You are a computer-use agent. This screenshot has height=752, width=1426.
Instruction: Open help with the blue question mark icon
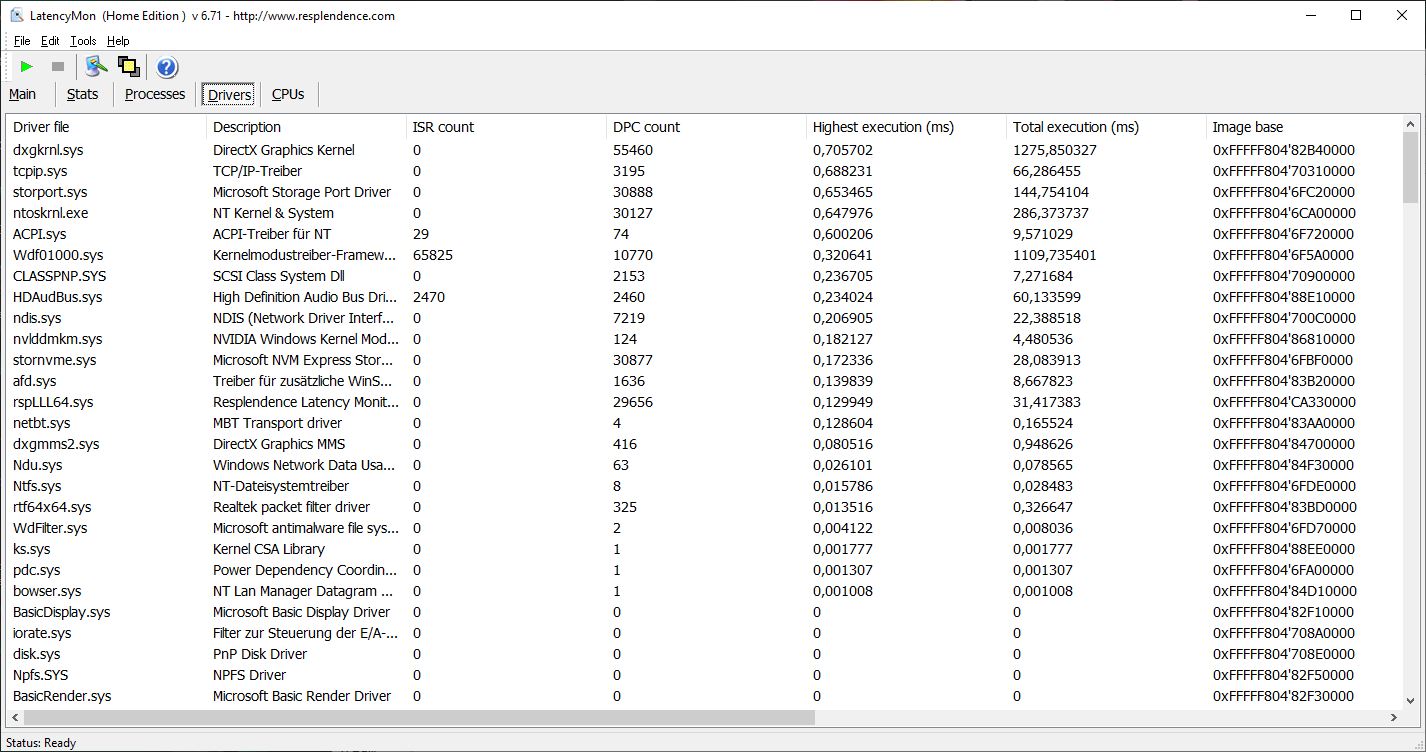(x=167, y=67)
